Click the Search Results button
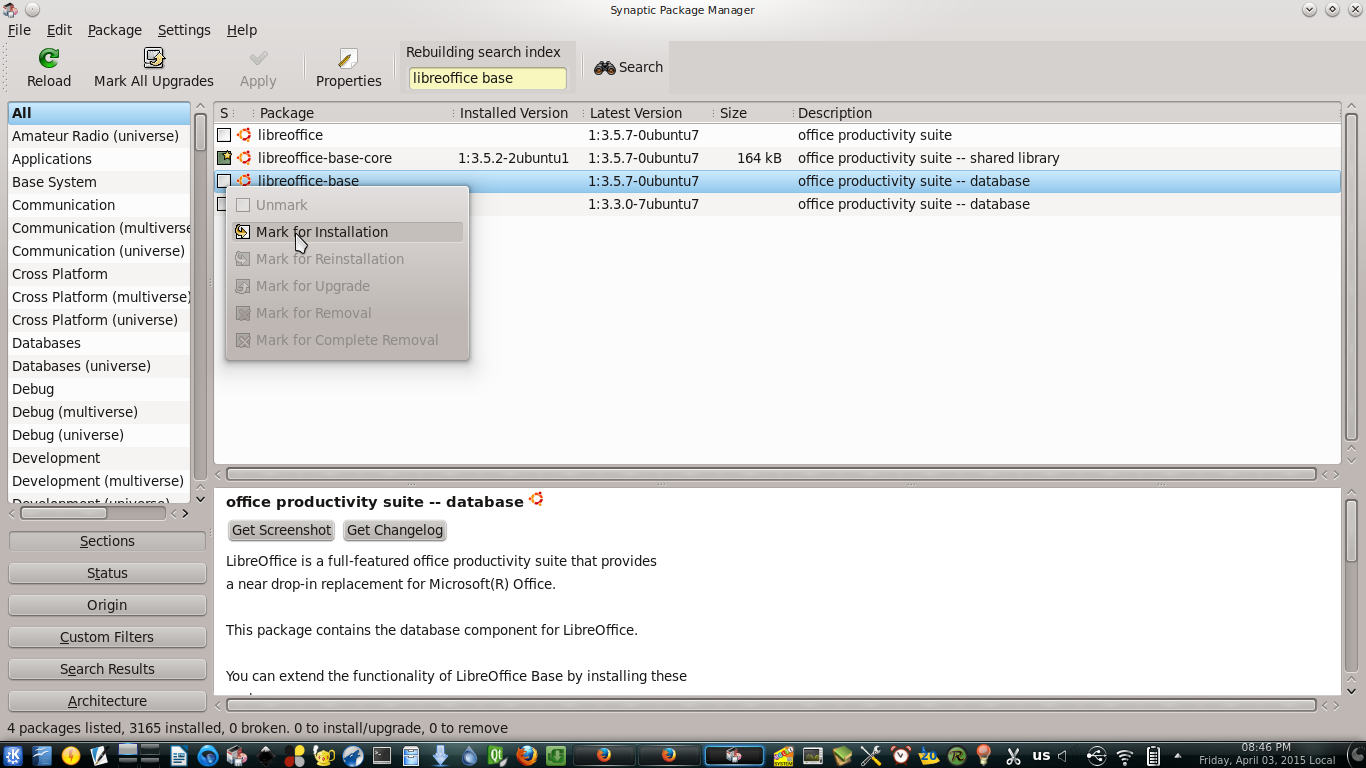Screen dimensions: 1366x768 pyautogui.click(x=107, y=669)
